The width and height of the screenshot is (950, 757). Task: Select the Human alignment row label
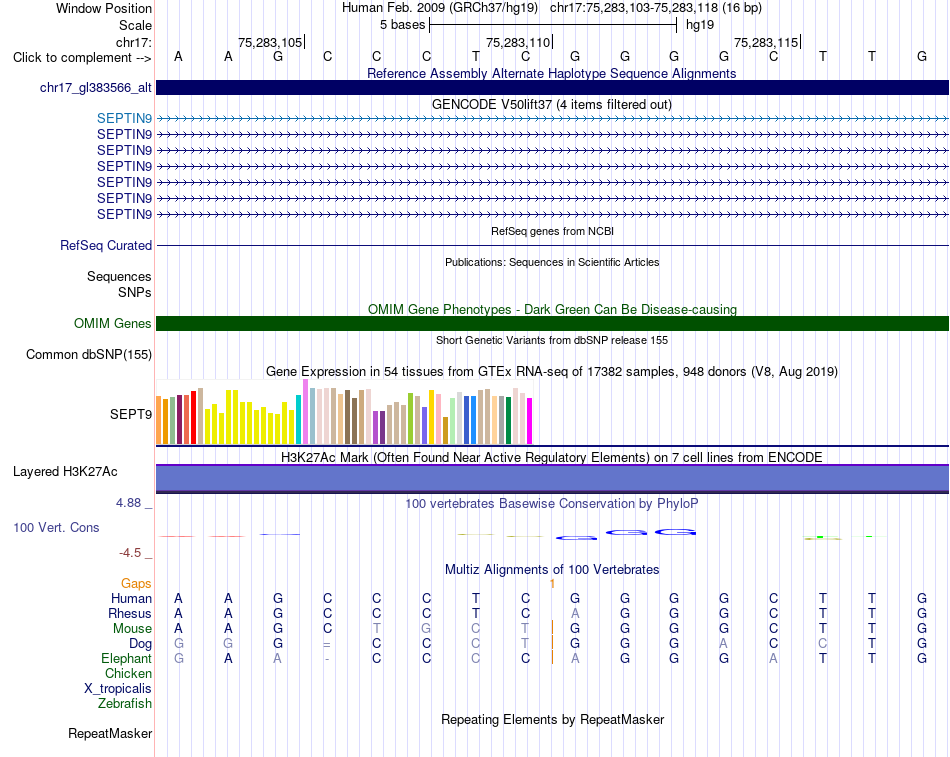[x=131, y=599]
